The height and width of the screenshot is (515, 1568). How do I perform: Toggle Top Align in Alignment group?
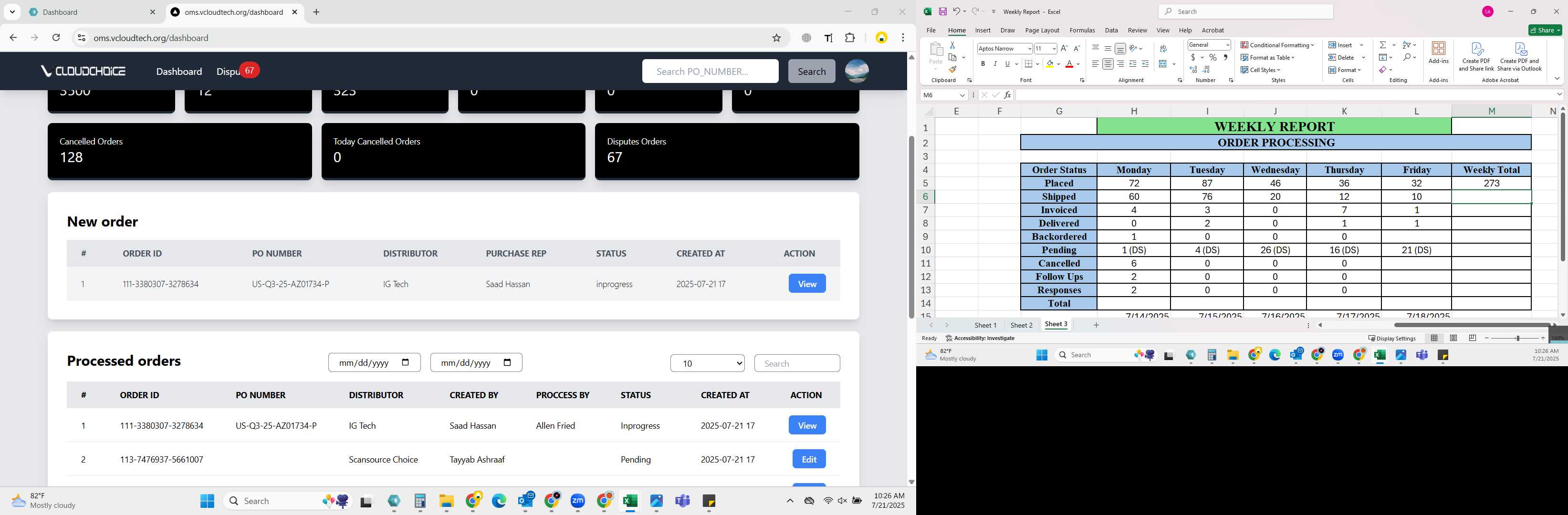[1095, 48]
